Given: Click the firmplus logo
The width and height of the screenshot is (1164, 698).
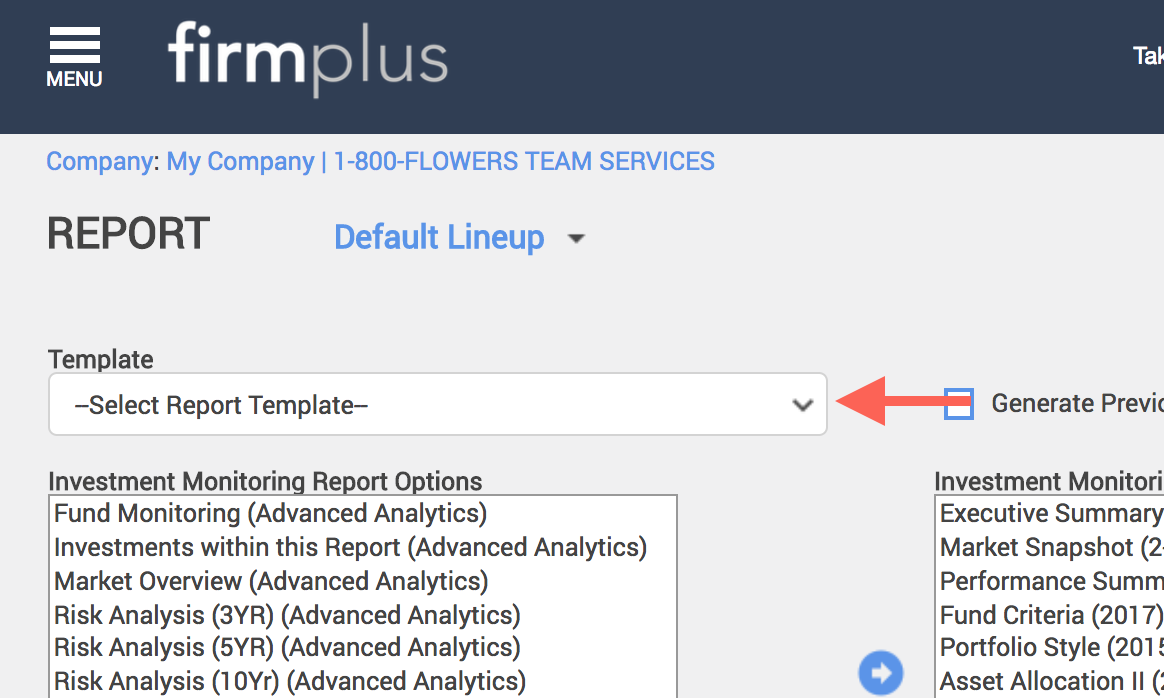Looking at the screenshot, I should pos(307,58).
